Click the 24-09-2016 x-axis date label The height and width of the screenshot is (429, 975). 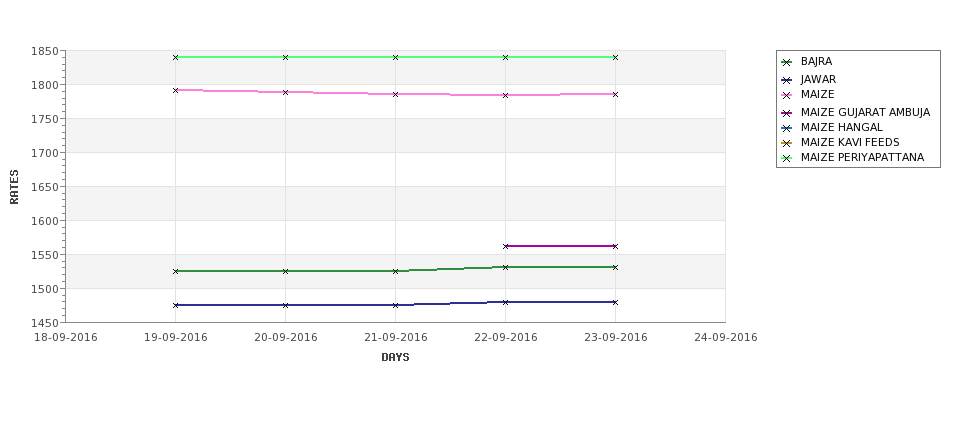coord(726,338)
